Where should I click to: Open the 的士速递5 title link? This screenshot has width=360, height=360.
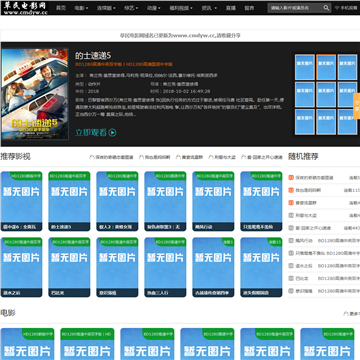pyautogui.click(x=93, y=56)
